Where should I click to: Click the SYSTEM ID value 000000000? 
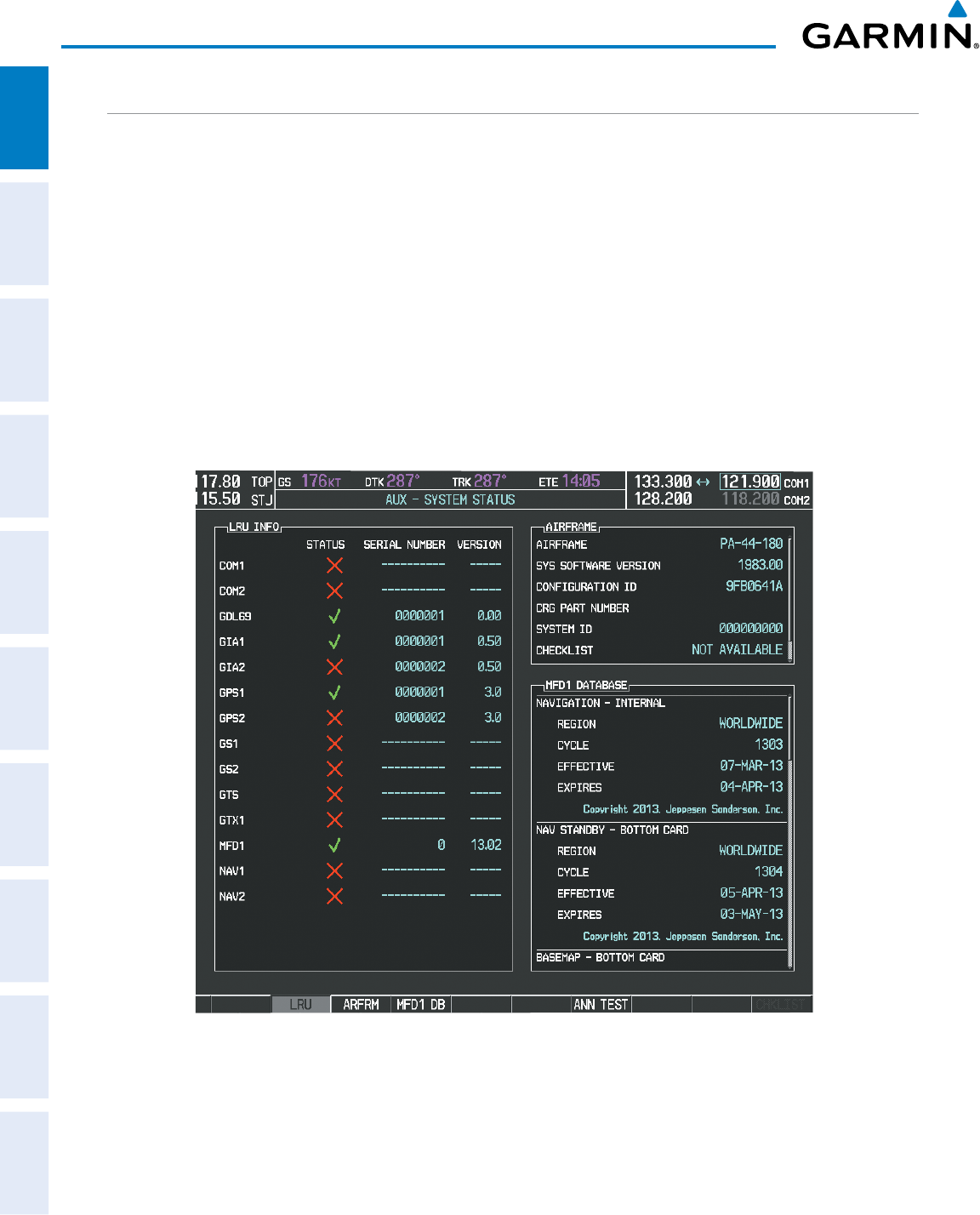pos(751,629)
